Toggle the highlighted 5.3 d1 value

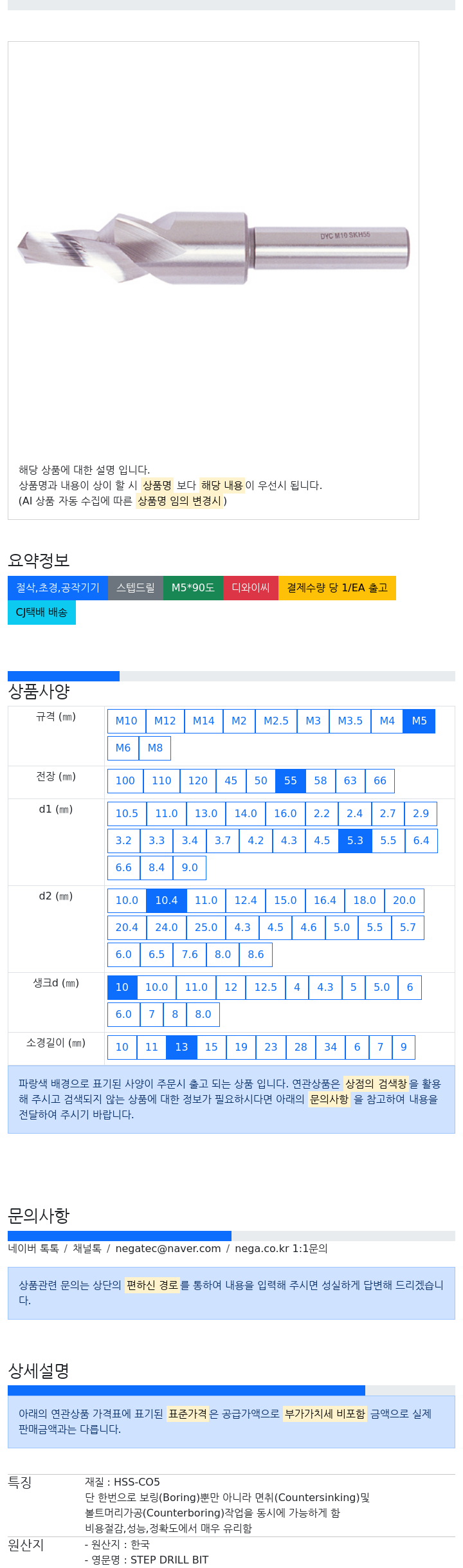click(355, 840)
